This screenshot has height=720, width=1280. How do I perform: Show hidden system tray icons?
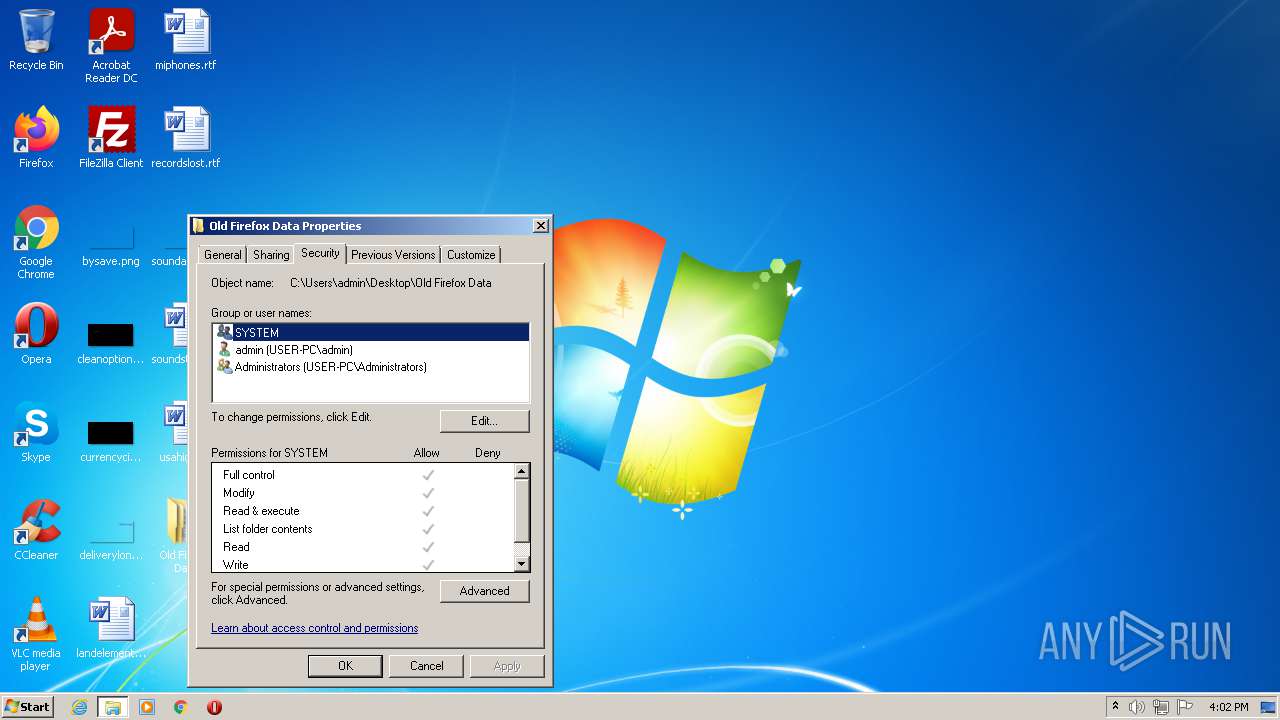(x=1115, y=707)
